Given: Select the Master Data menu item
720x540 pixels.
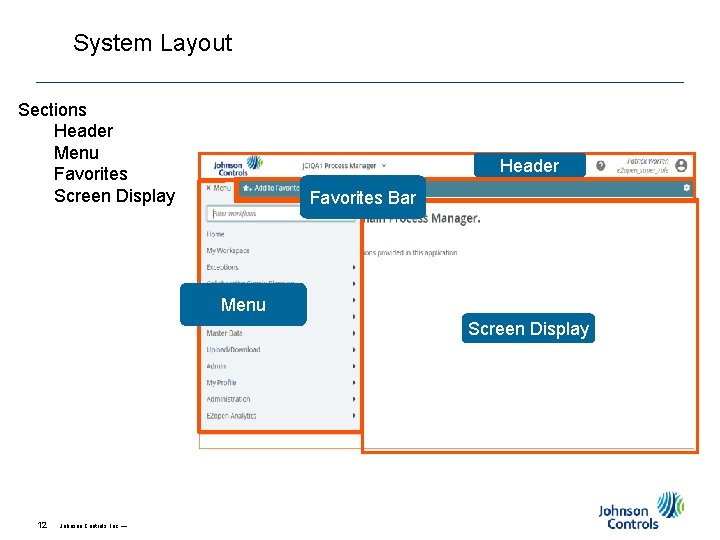Looking at the screenshot, I should (x=224, y=333).
